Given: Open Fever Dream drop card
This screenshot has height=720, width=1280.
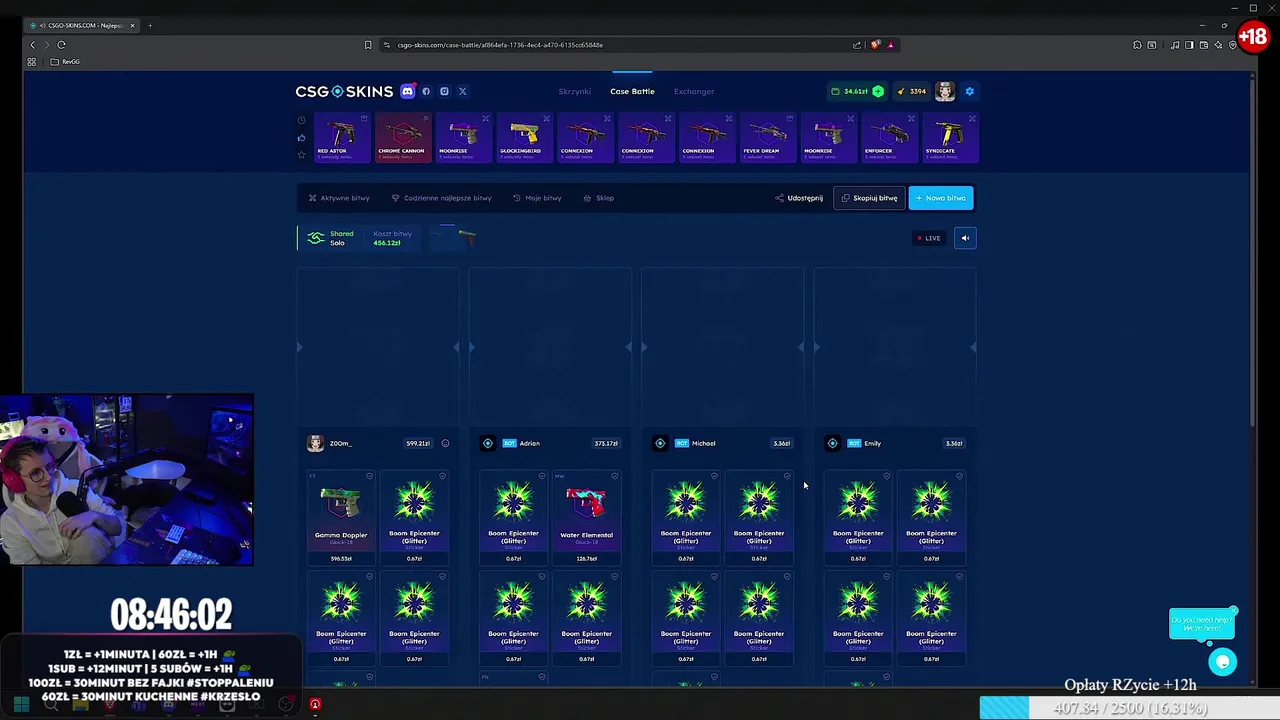Looking at the screenshot, I should point(766,137).
